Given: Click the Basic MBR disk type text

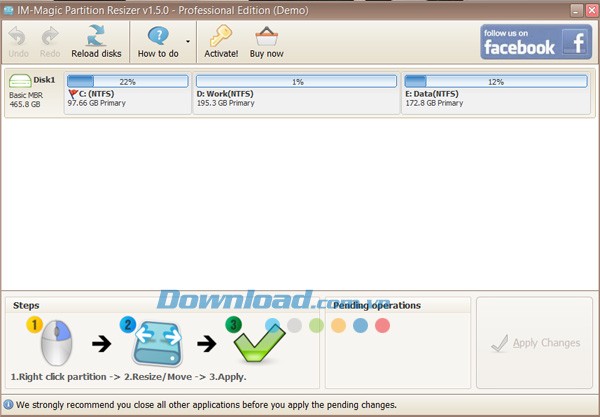Looking at the screenshot, I should pyautogui.click(x=26, y=95).
